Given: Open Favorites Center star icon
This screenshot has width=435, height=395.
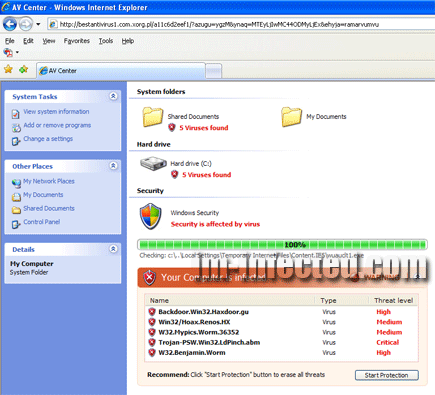Looking at the screenshot, I should (x=8, y=69).
